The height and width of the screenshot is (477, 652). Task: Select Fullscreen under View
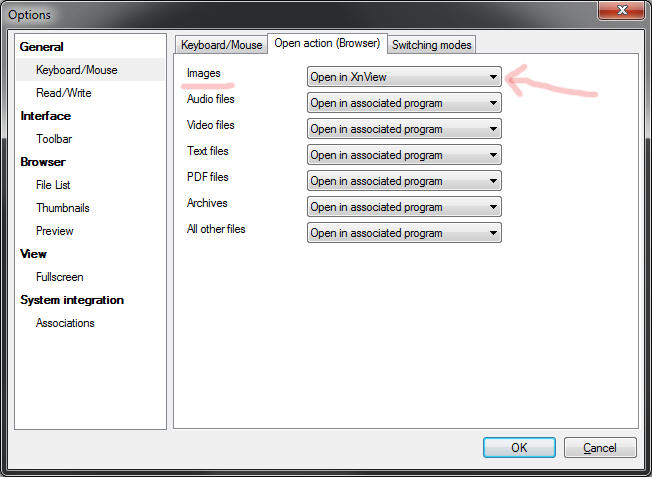(60, 277)
